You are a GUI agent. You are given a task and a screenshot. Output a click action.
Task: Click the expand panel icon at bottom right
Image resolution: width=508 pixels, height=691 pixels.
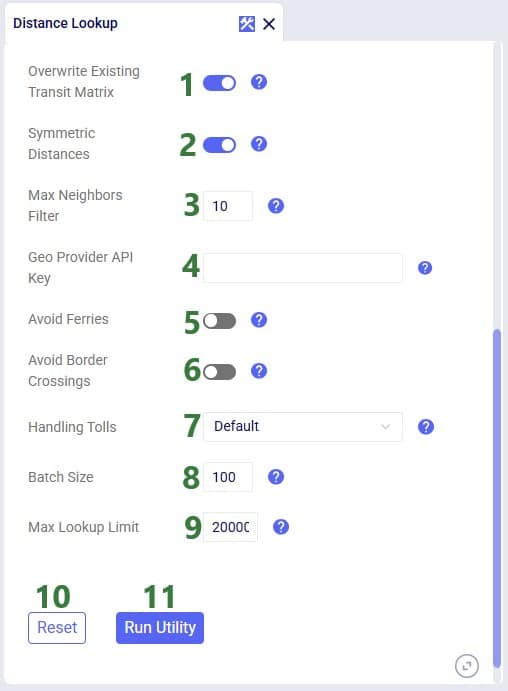tap(467, 666)
